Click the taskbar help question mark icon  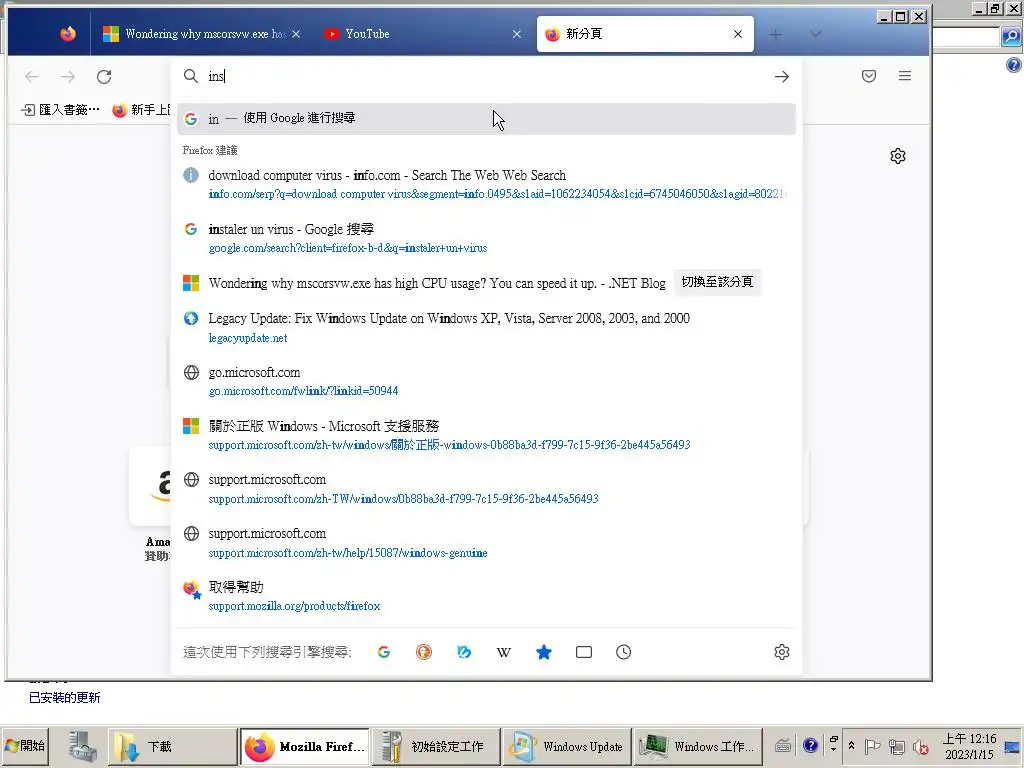[x=810, y=745]
